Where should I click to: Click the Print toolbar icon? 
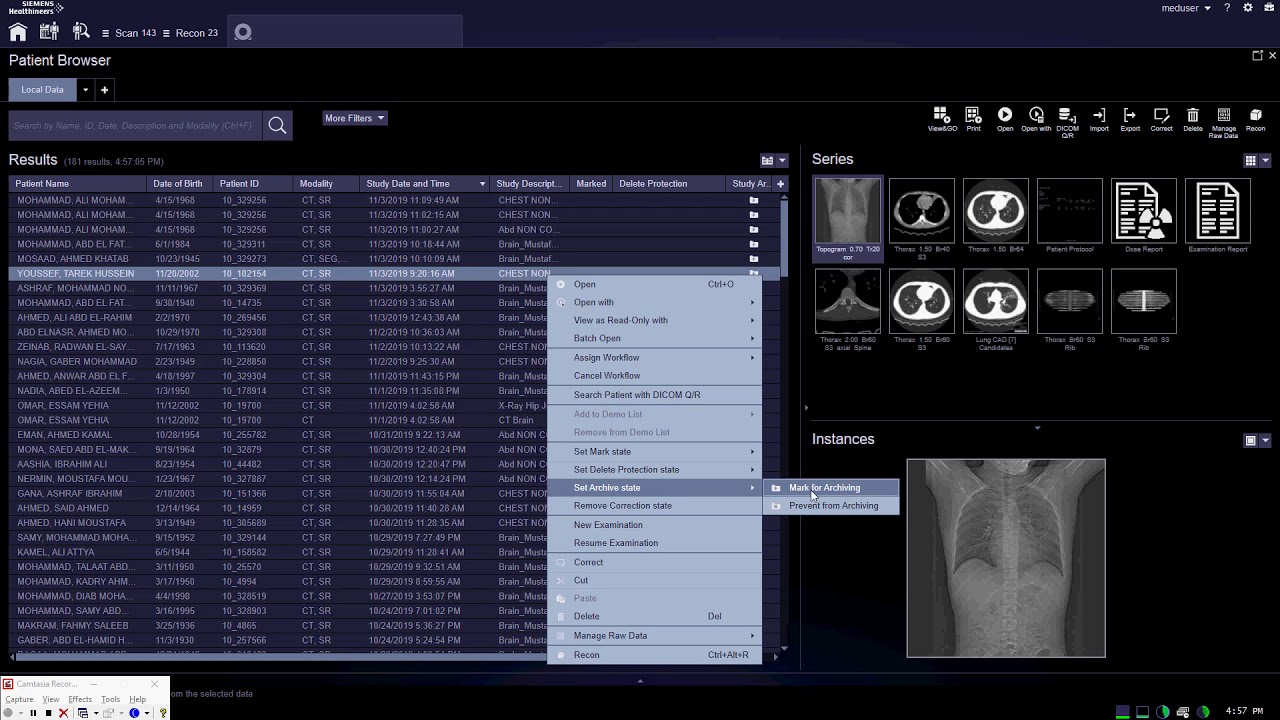(x=973, y=120)
